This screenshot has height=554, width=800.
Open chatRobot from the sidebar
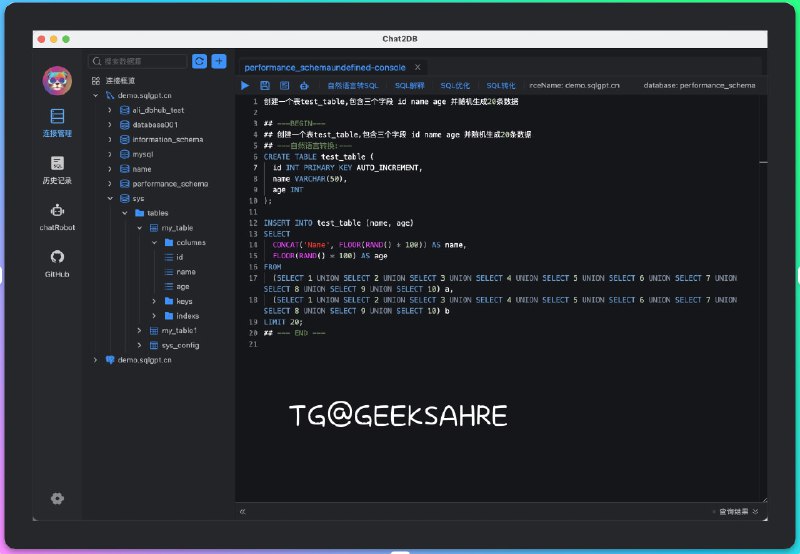57,217
